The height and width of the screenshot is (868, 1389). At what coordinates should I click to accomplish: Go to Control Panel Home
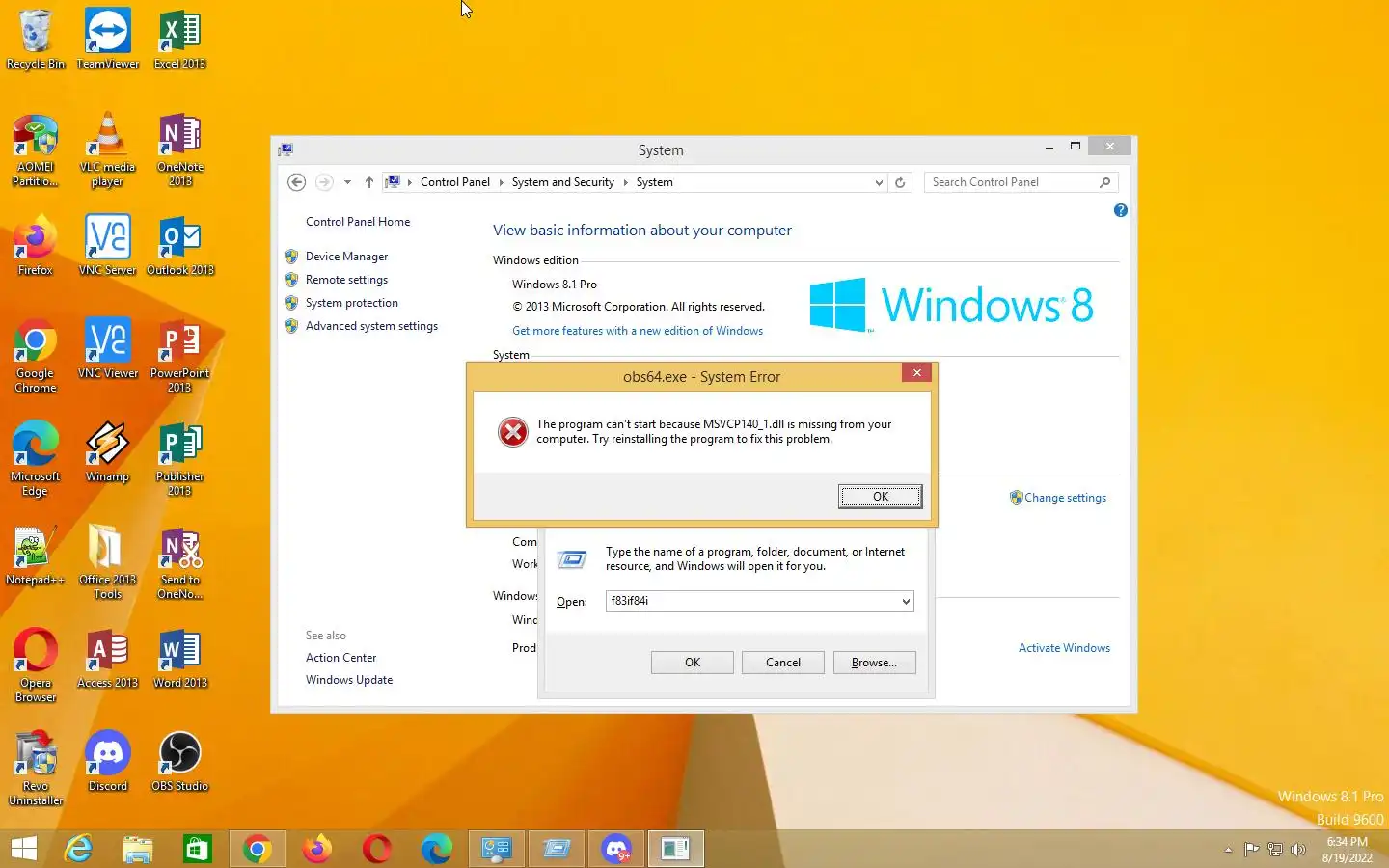pyautogui.click(x=358, y=222)
